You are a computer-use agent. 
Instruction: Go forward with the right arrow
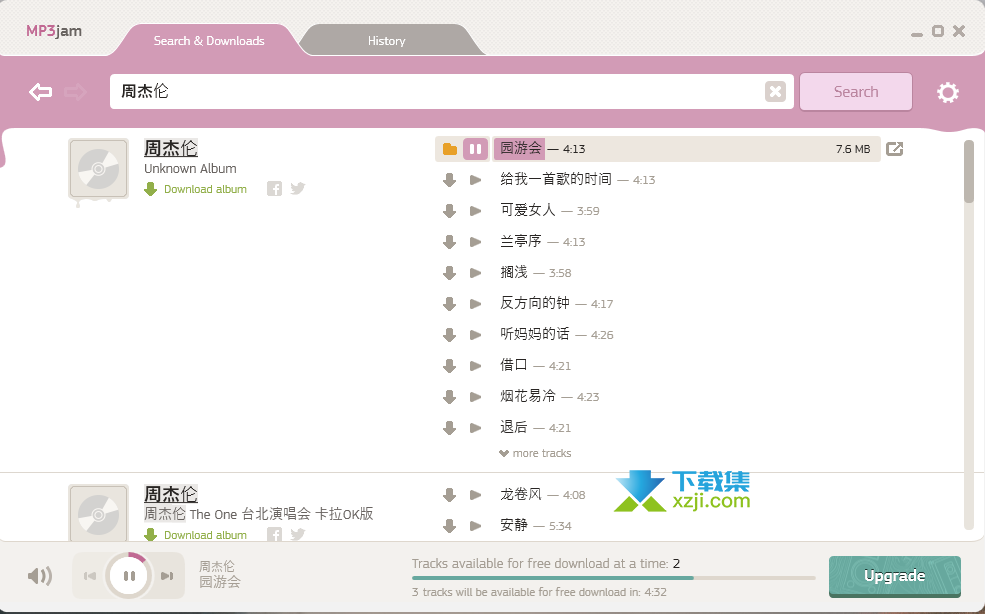[x=75, y=92]
